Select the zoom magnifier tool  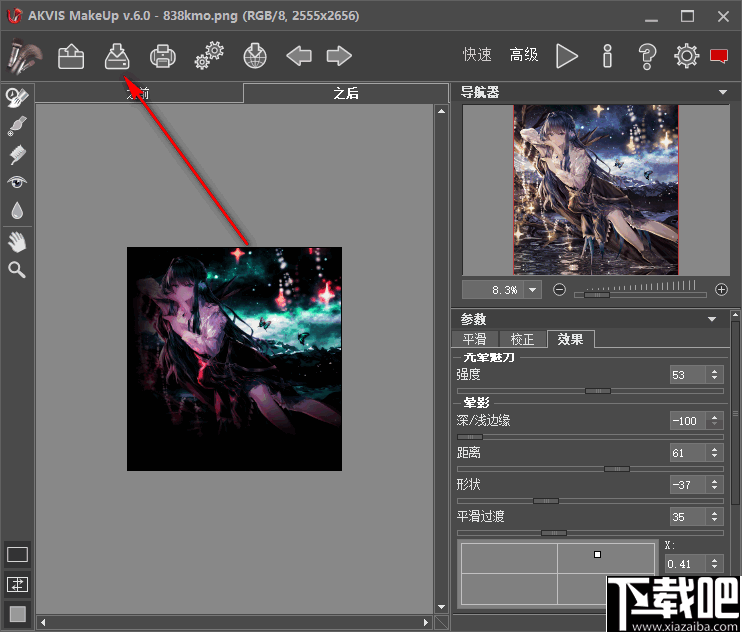click(17, 270)
